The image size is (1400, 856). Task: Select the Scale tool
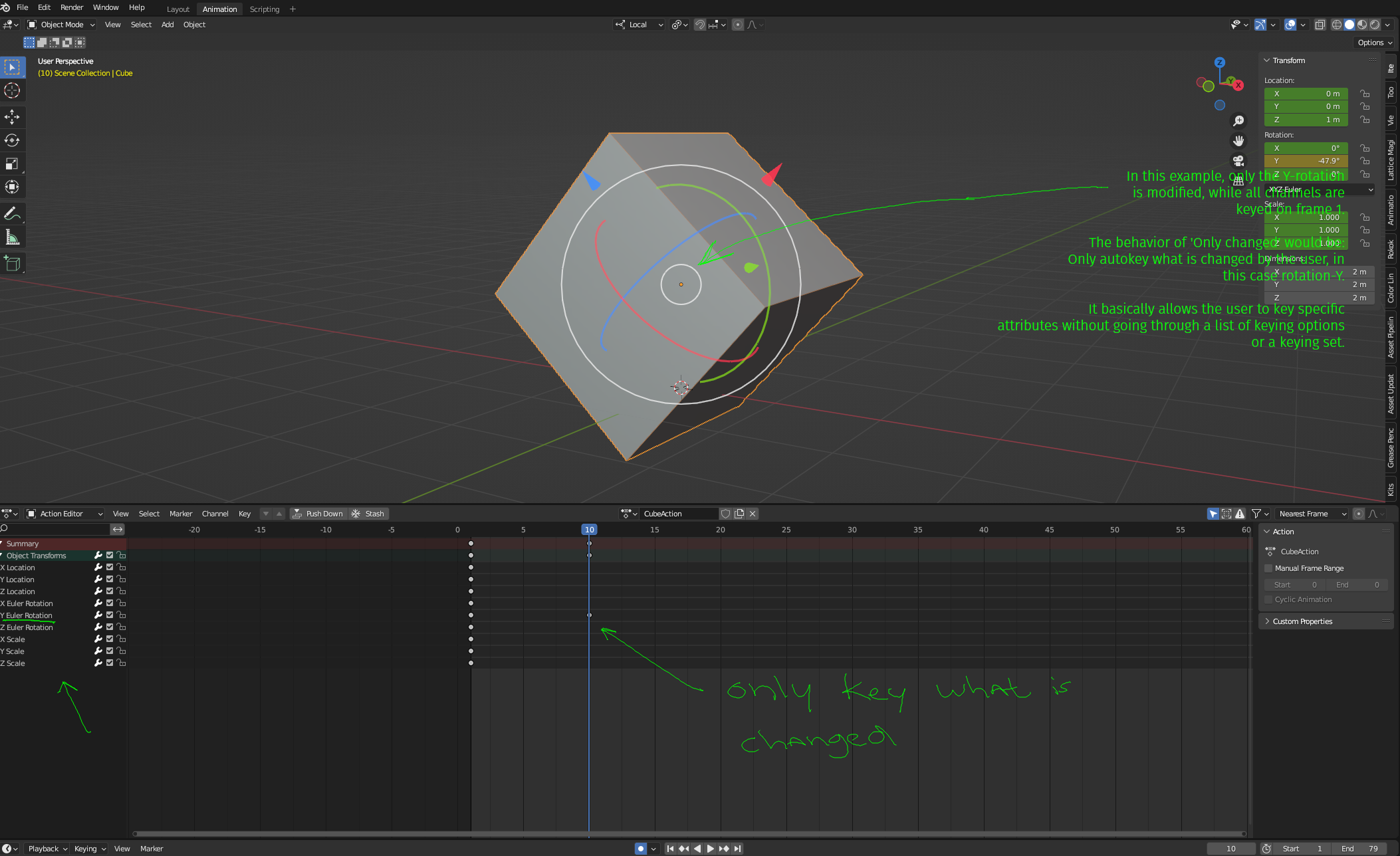(12, 163)
